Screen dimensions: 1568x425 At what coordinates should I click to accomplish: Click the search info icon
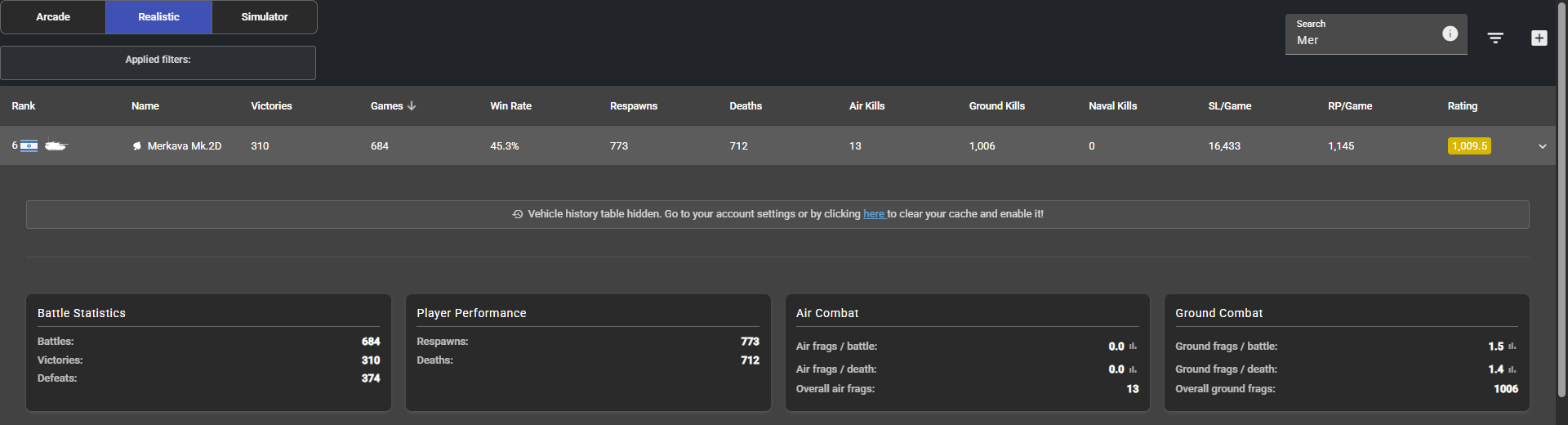[1450, 34]
